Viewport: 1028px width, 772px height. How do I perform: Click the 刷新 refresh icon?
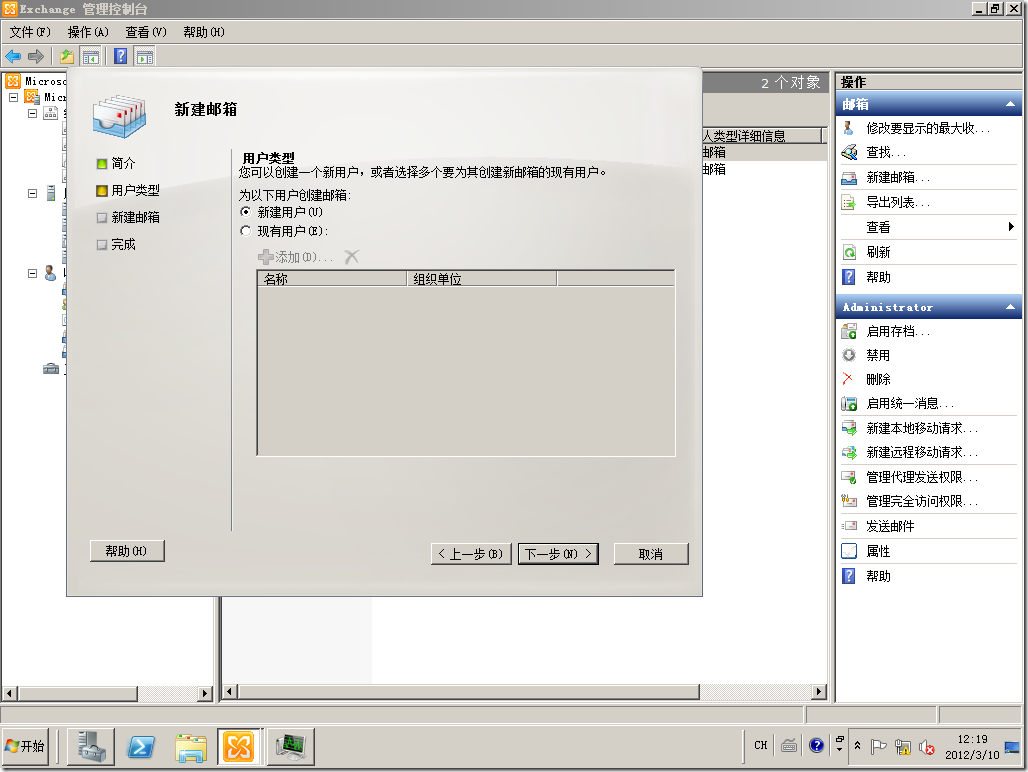[849, 252]
